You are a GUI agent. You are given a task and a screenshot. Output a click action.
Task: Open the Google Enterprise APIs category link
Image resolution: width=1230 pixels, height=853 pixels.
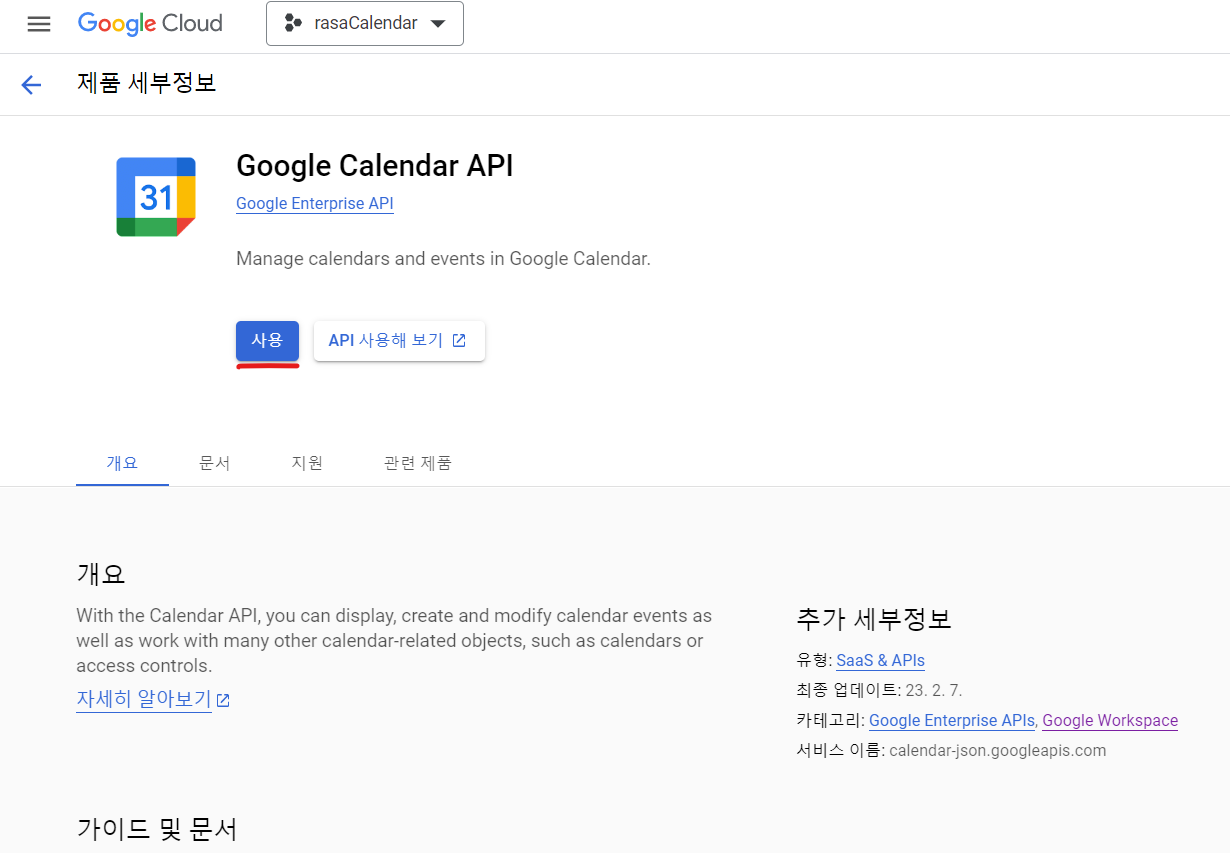(952, 721)
